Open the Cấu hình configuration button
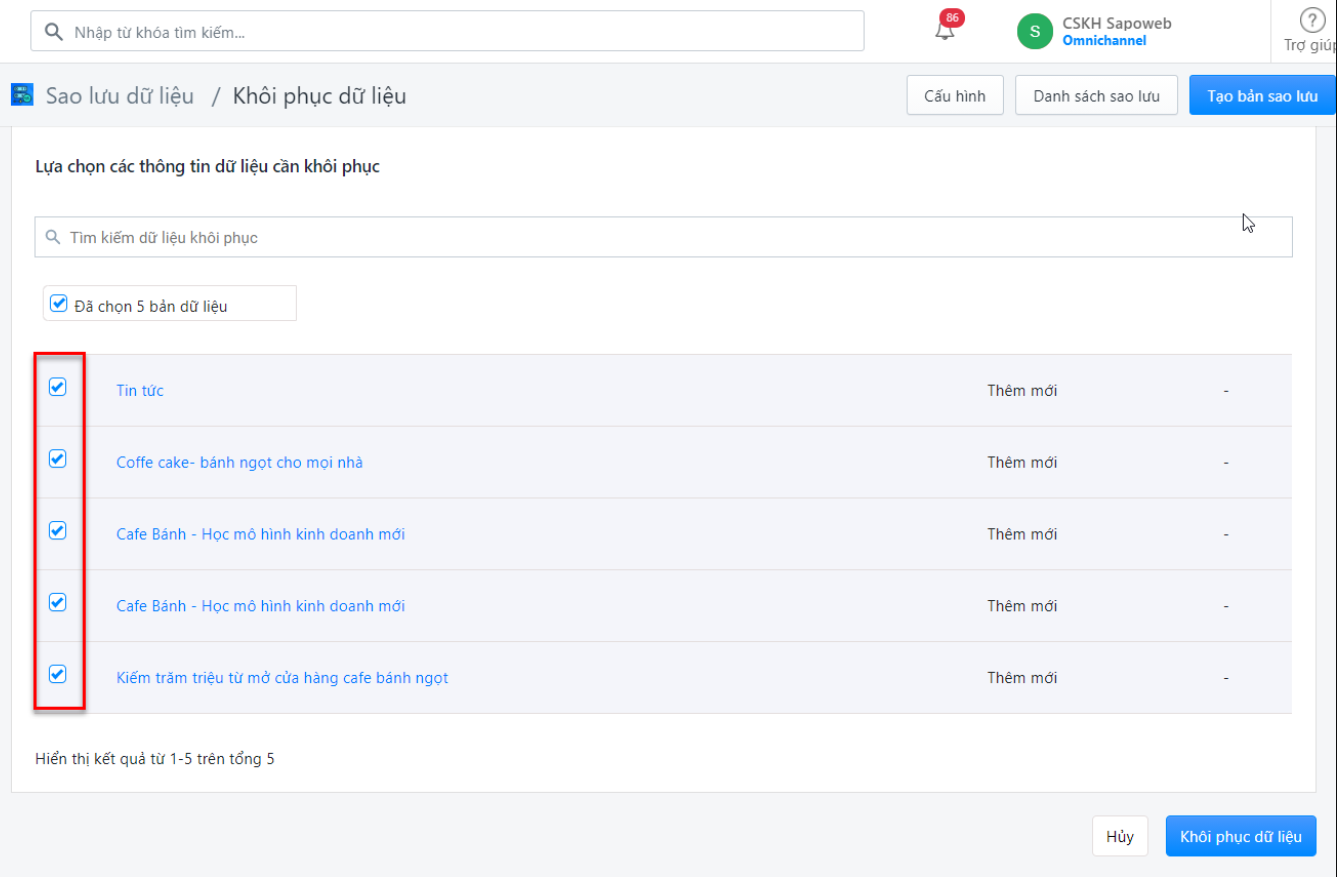 click(955, 96)
